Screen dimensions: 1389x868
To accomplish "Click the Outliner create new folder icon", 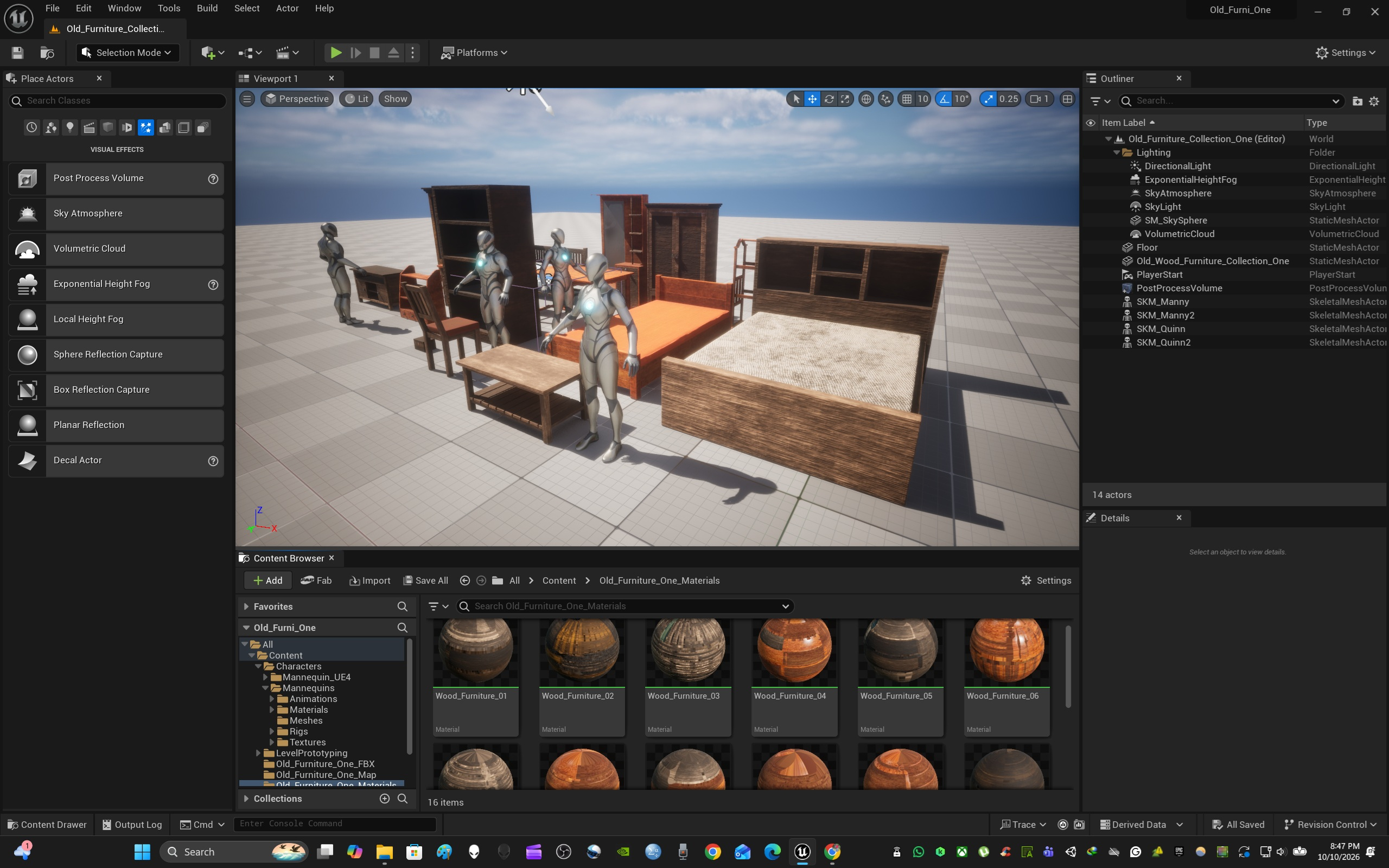I will pos(1358,101).
